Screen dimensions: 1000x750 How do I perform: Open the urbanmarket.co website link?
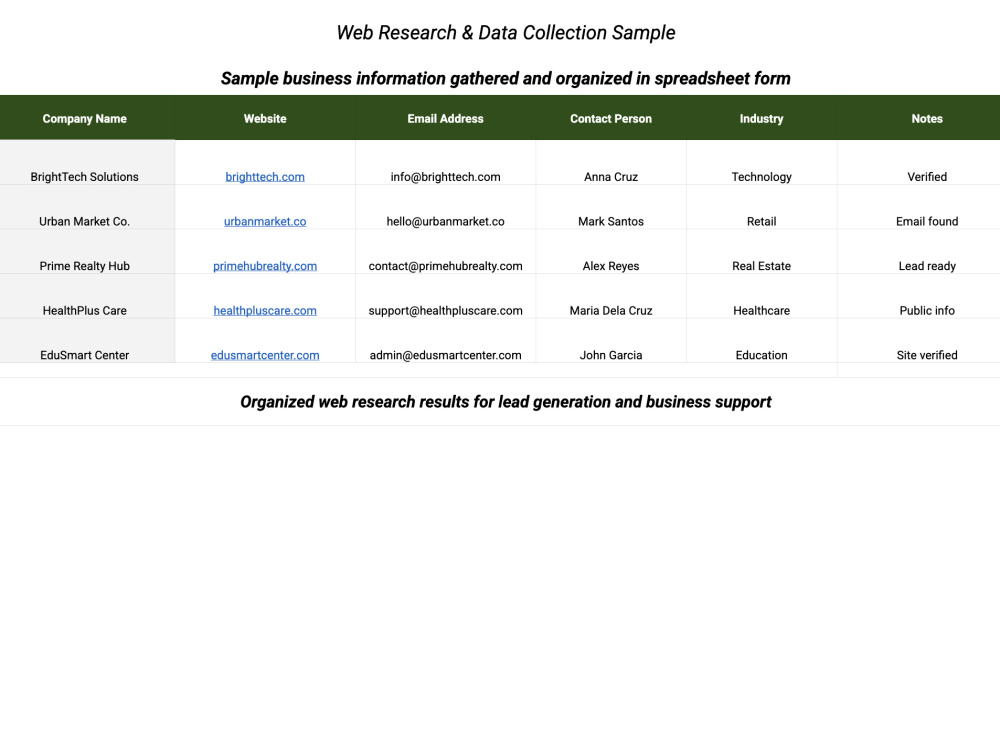click(265, 221)
